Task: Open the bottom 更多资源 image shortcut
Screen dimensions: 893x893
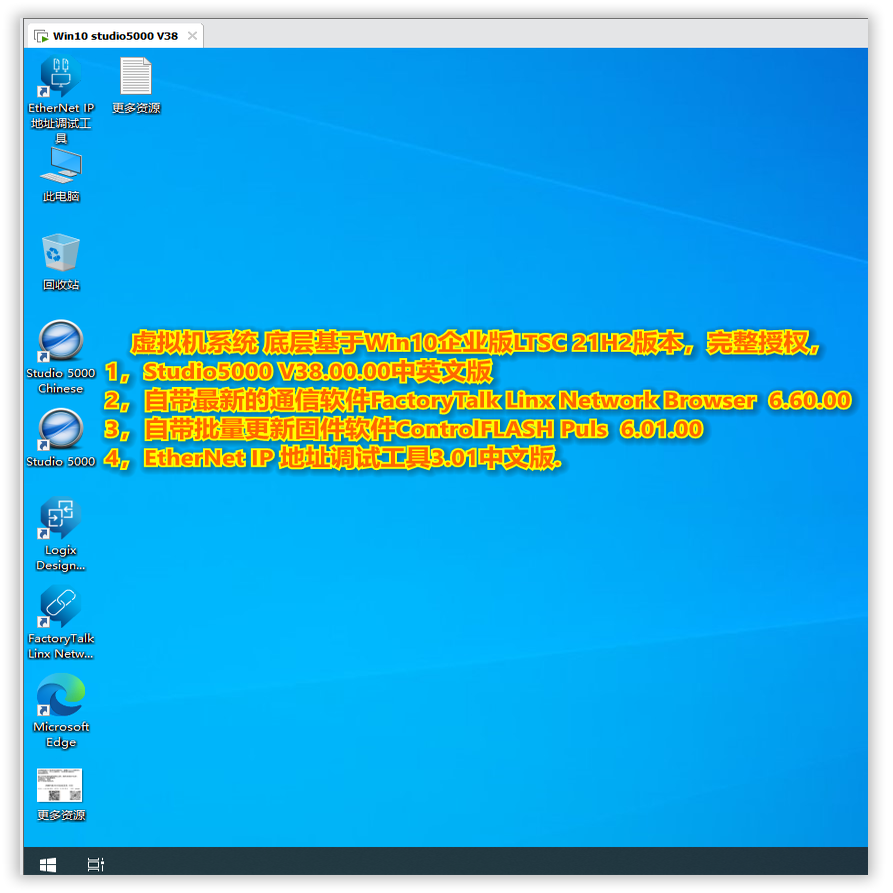Action: point(59,785)
